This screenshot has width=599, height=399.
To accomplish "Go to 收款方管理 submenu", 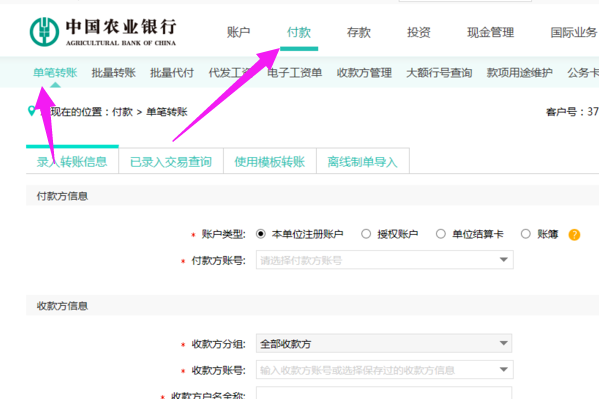I will (364, 73).
